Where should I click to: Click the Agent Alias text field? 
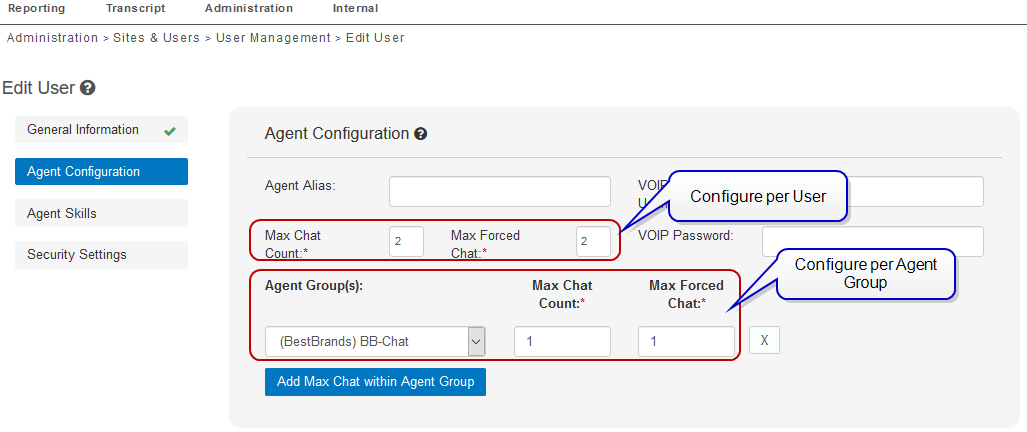point(499,192)
